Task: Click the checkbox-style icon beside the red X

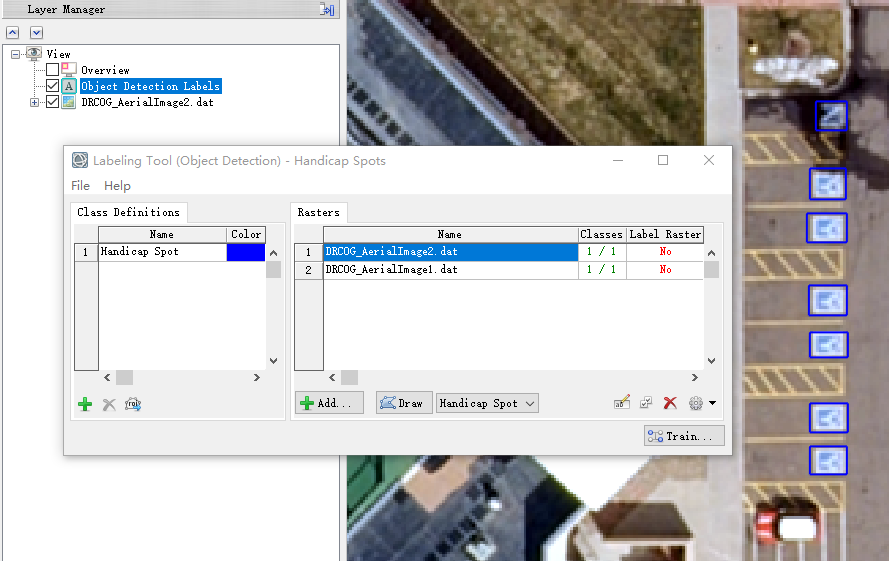Action: (646, 403)
